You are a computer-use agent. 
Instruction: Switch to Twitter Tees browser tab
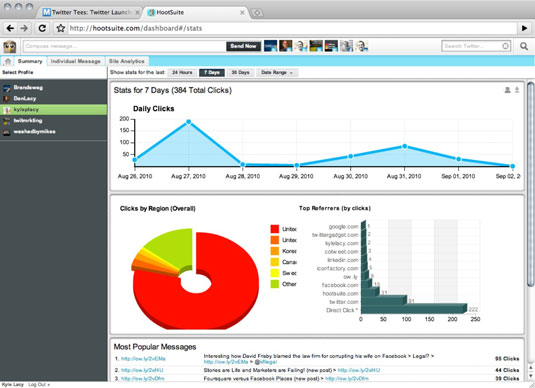[x=90, y=13]
